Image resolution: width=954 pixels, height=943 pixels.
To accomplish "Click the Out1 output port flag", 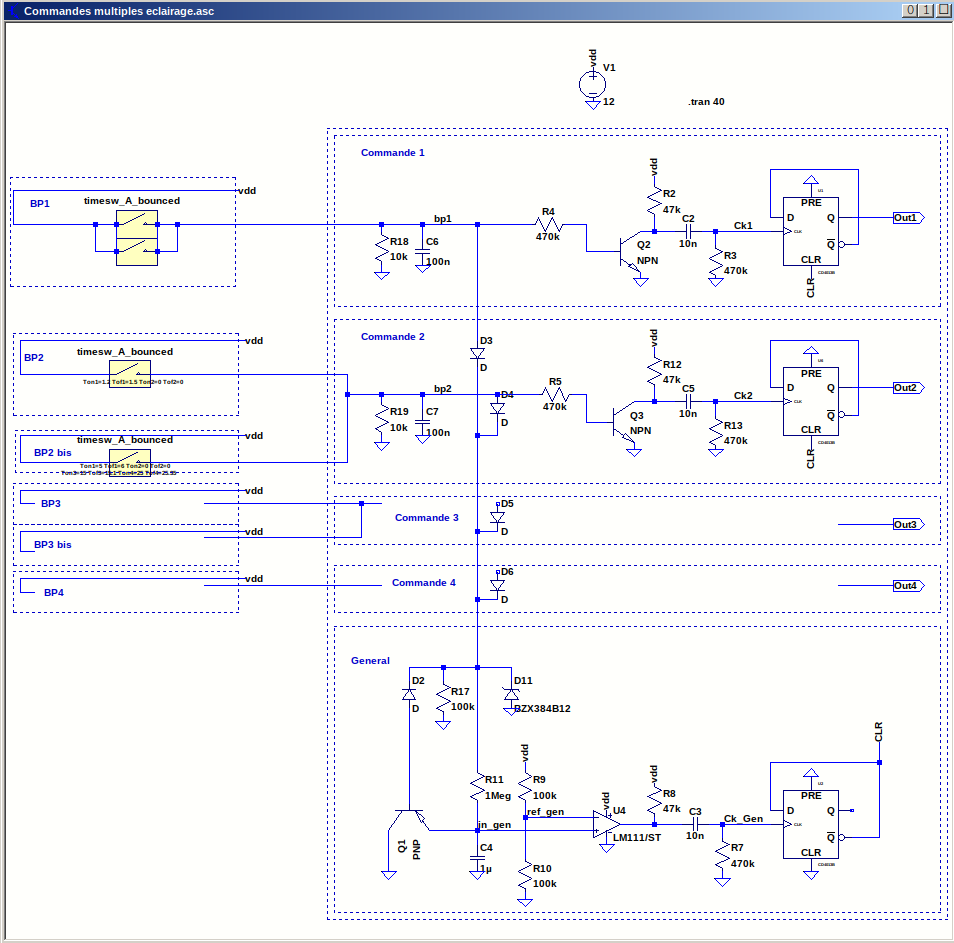I will [x=908, y=218].
